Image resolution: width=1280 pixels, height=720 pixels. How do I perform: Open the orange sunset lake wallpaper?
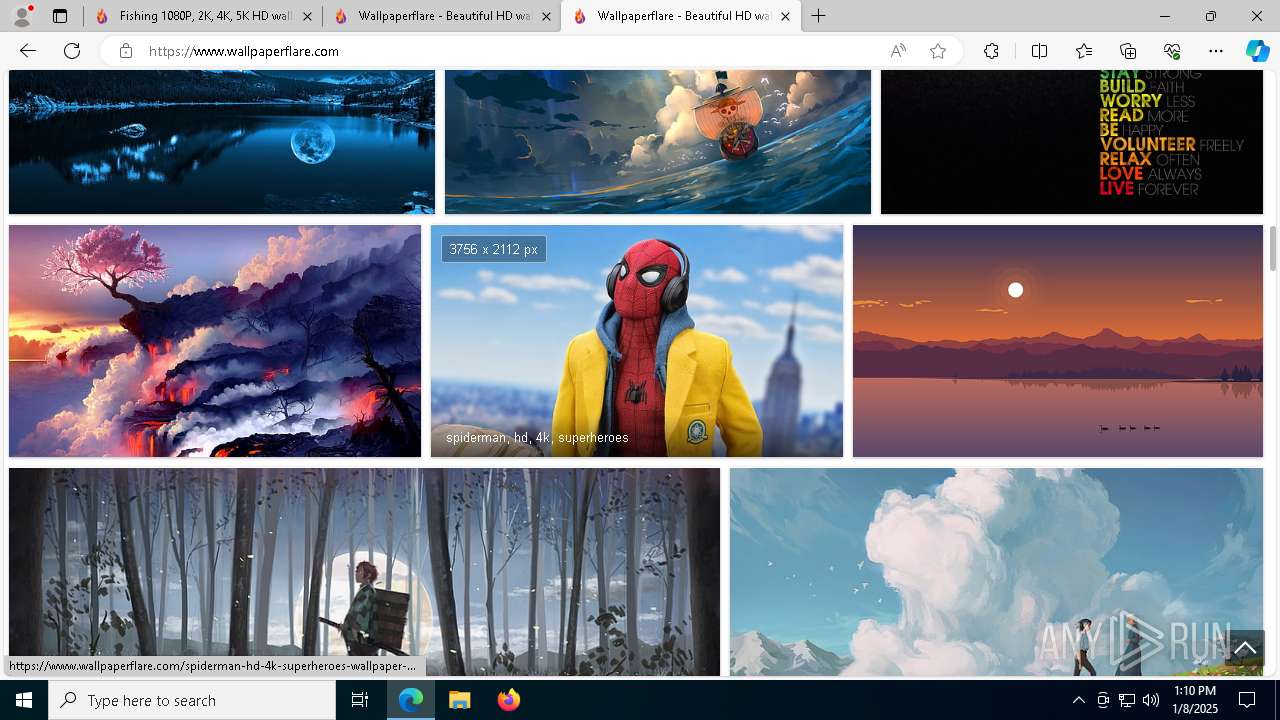1058,341
